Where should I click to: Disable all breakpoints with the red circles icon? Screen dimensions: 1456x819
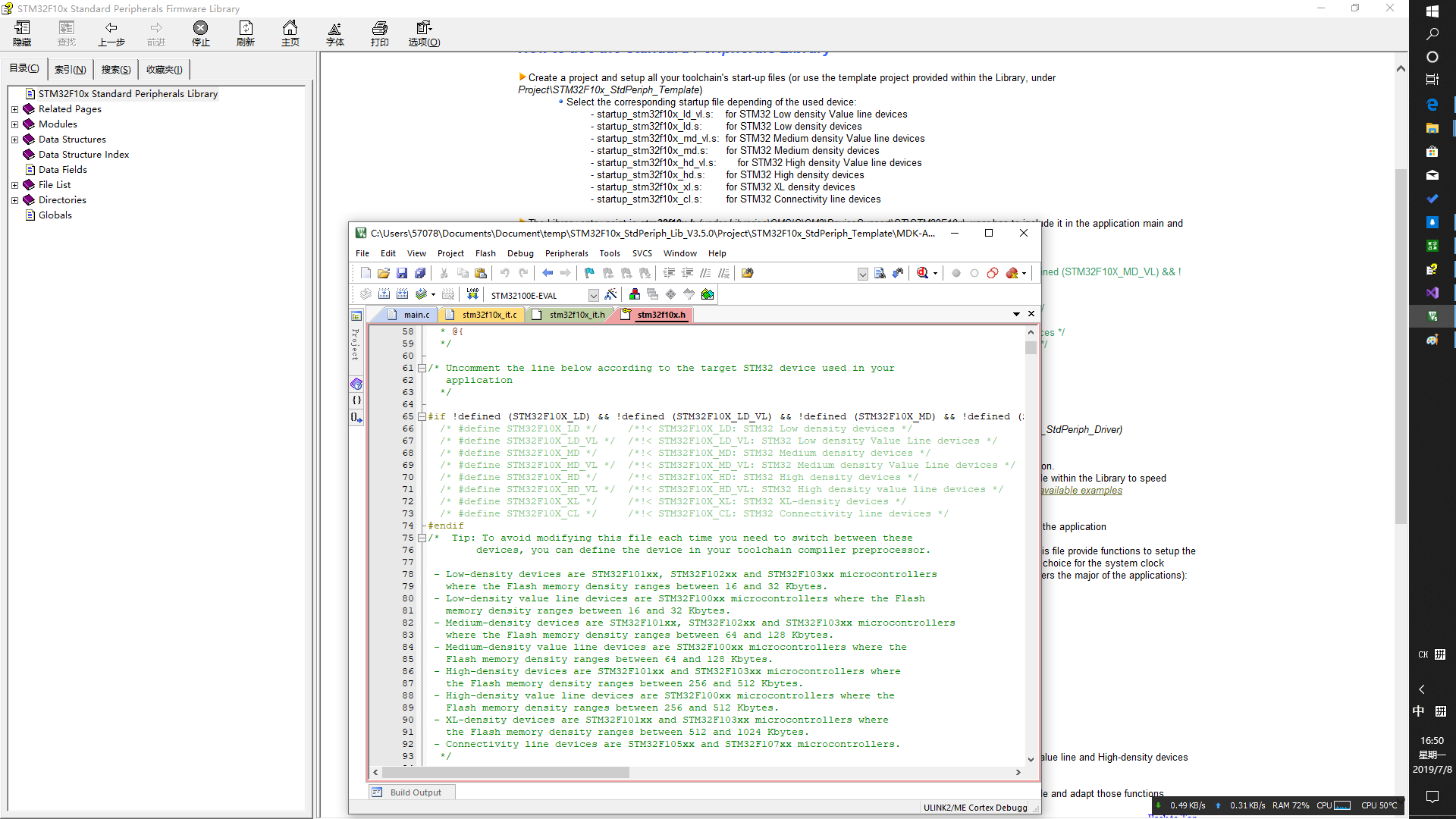(993, 273)
